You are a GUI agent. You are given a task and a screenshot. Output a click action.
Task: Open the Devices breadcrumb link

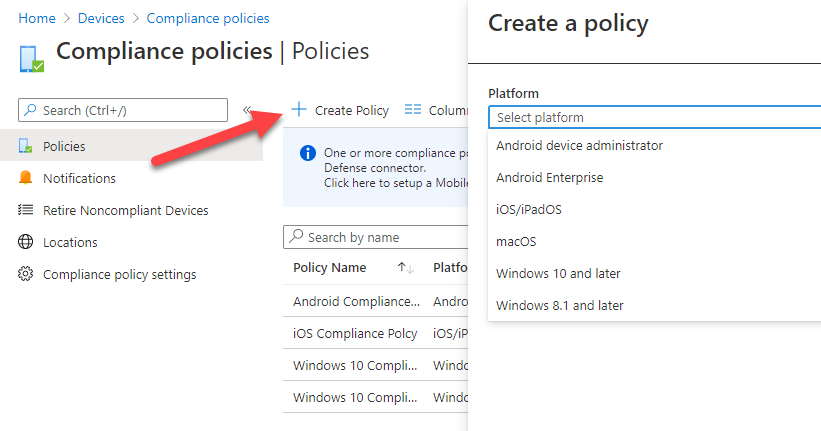tap(101, 18)
